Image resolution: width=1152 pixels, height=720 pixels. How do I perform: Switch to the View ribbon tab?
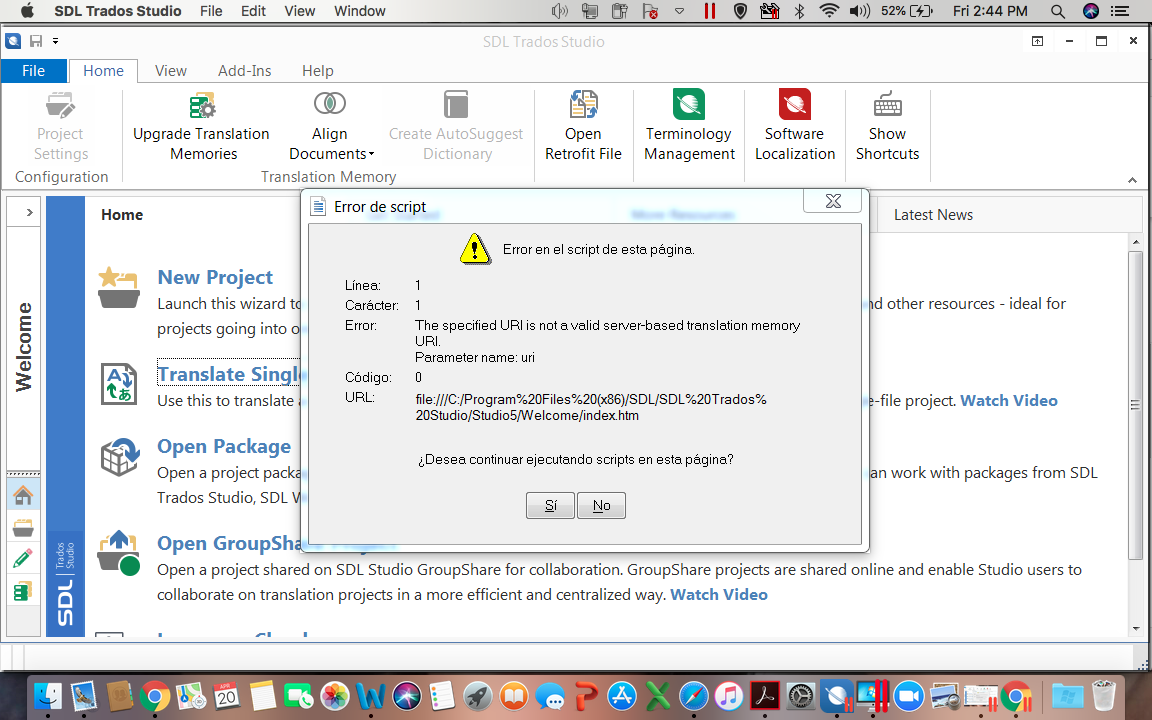[171, 71]
